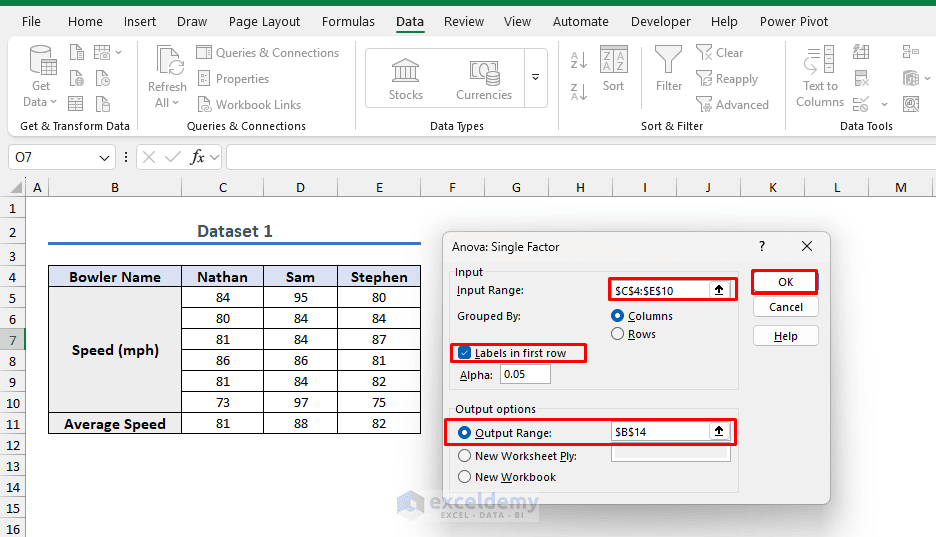Select row 7 header
This screenshot has height=537, width=936.
[13, 340]
